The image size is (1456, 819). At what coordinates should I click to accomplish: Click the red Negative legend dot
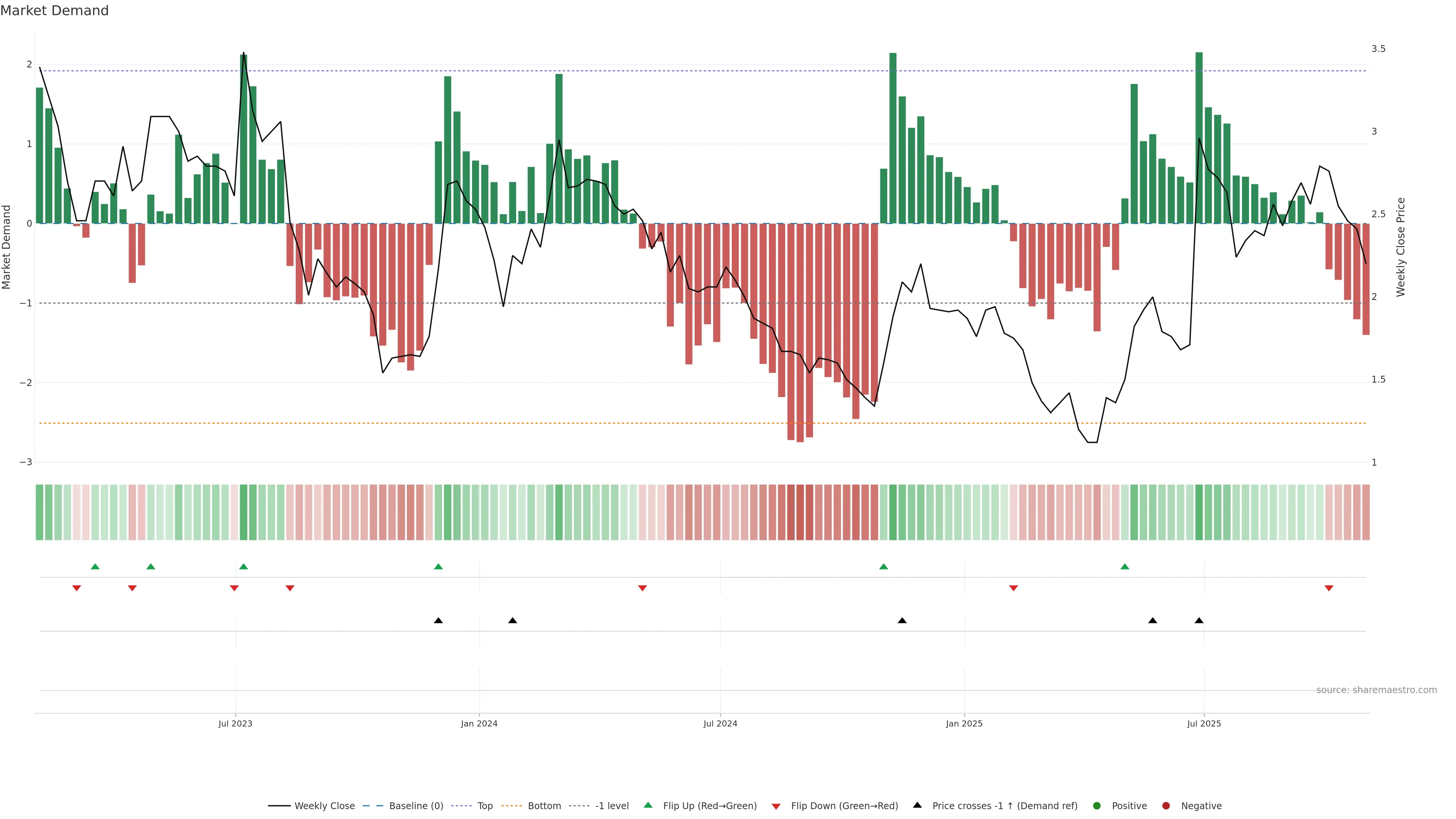[x=1166, y=805]
